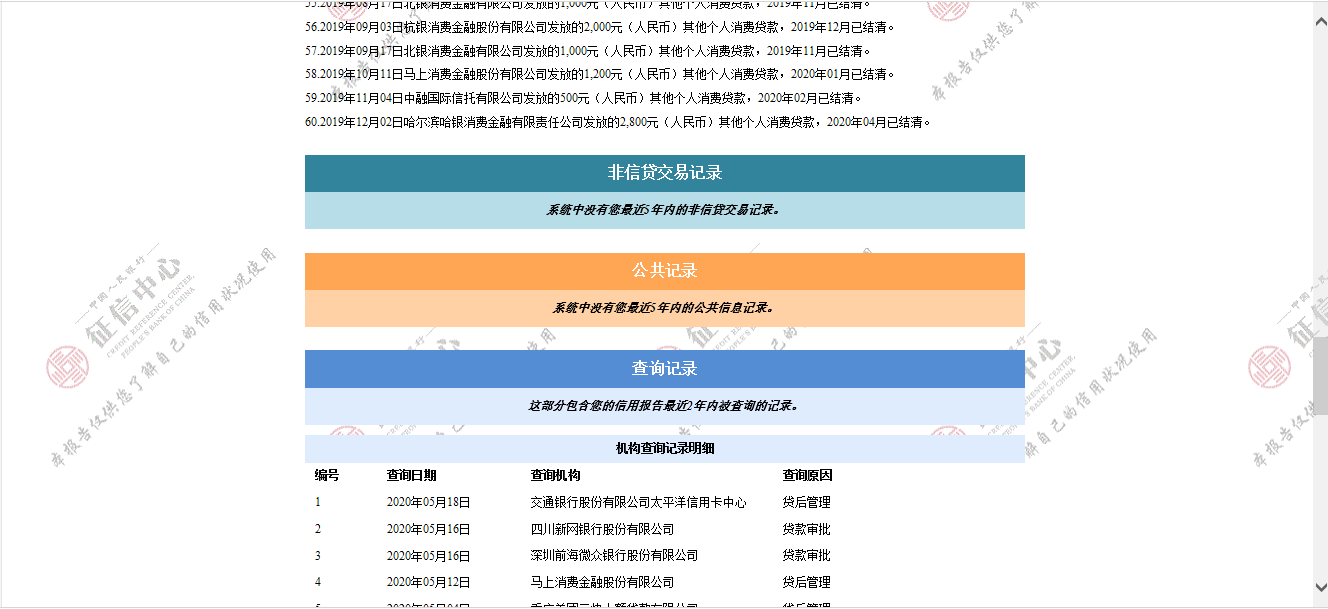Viewport: 1328px width, 609px height.
Task: Click 贷款审批 in the 四川新网银行 row
Action: pos(807,529)
